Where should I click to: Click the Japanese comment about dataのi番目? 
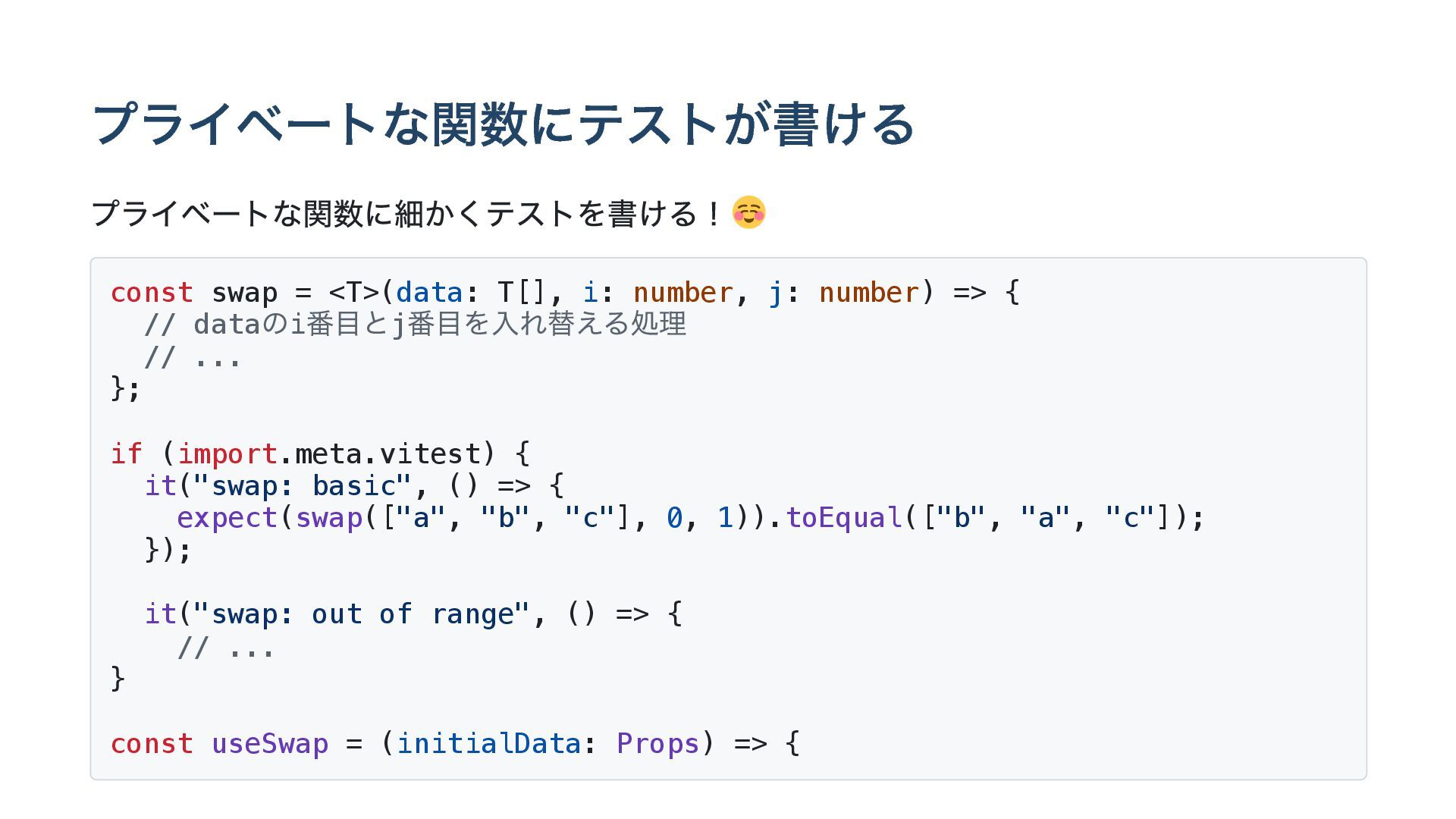coord(416,325)
